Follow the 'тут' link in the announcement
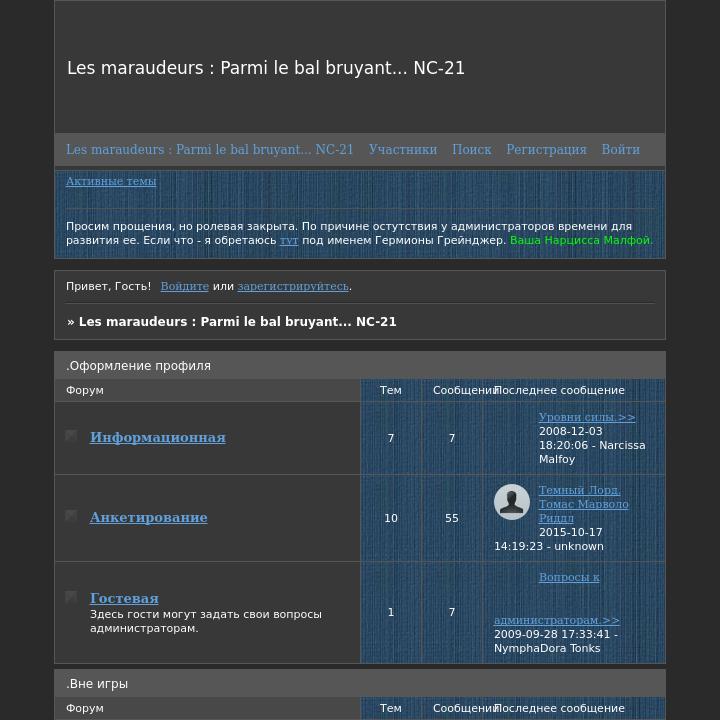 click(289, 240)
